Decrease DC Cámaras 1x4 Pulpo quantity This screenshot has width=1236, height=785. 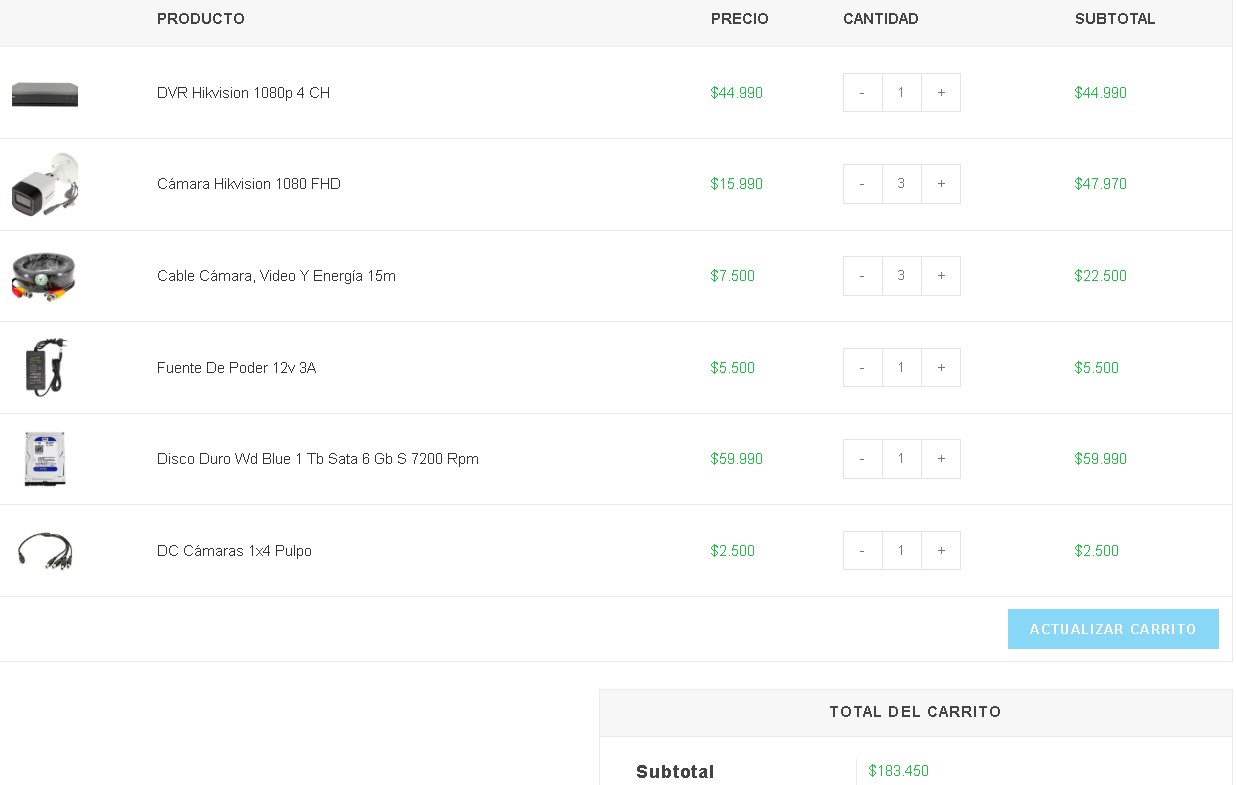[x=862, y=551]
